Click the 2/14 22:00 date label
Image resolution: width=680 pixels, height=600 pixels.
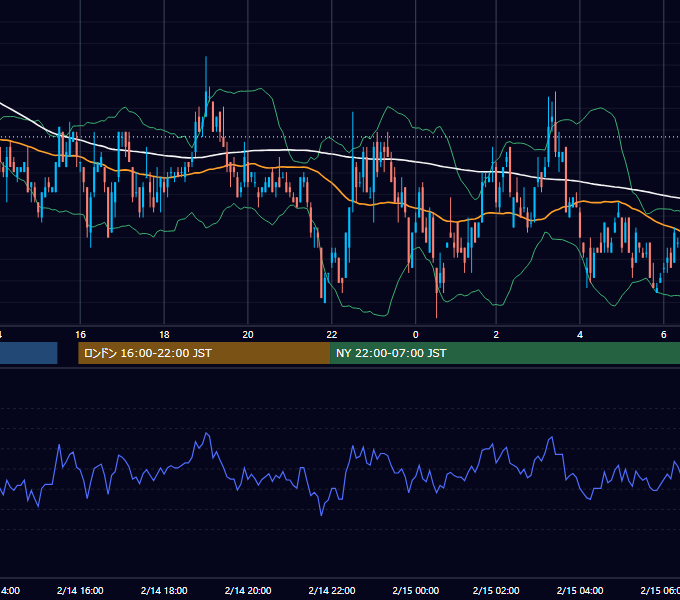coord(332,590)
